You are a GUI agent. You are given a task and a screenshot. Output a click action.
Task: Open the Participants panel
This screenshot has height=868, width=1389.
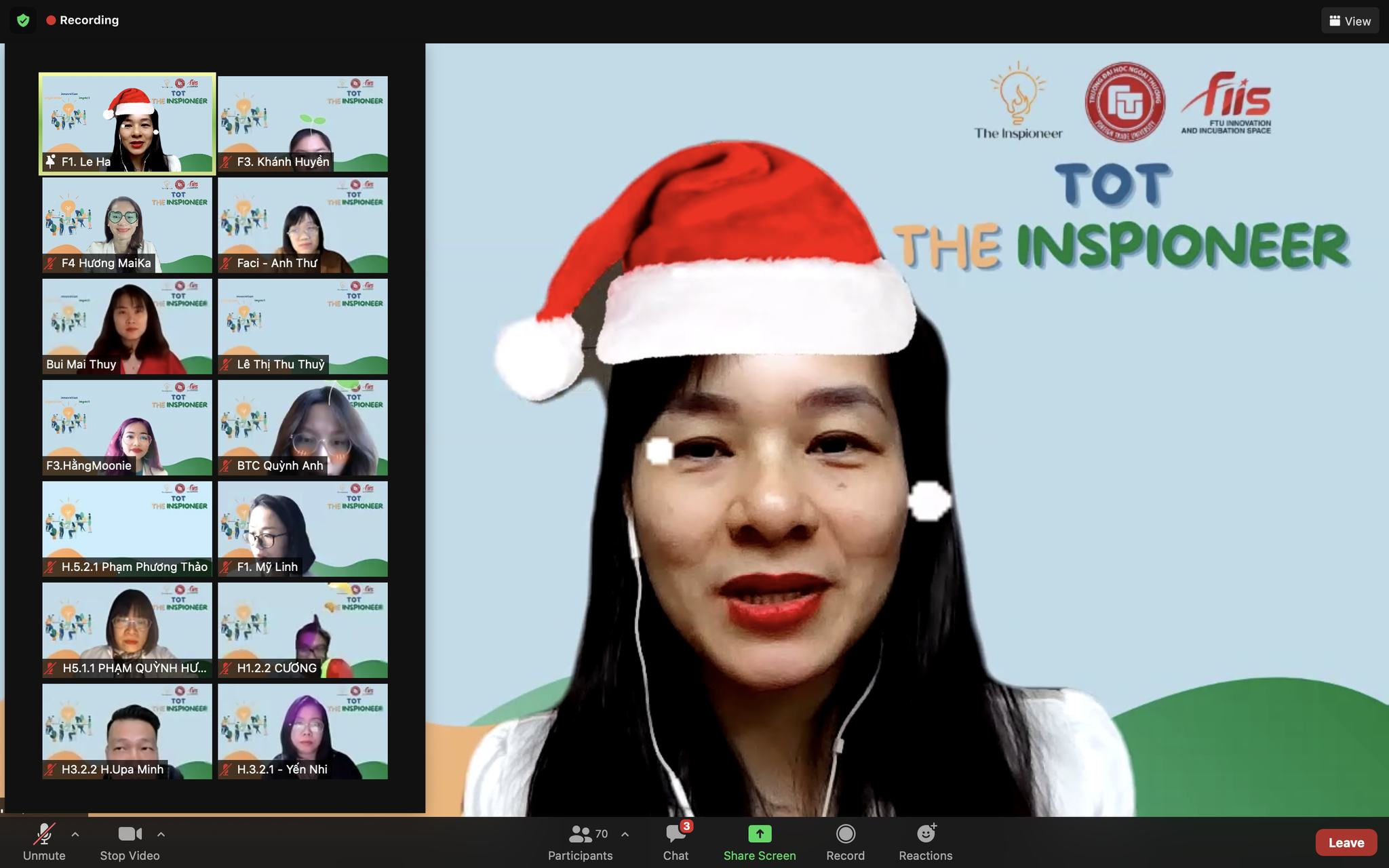(581, 843)
